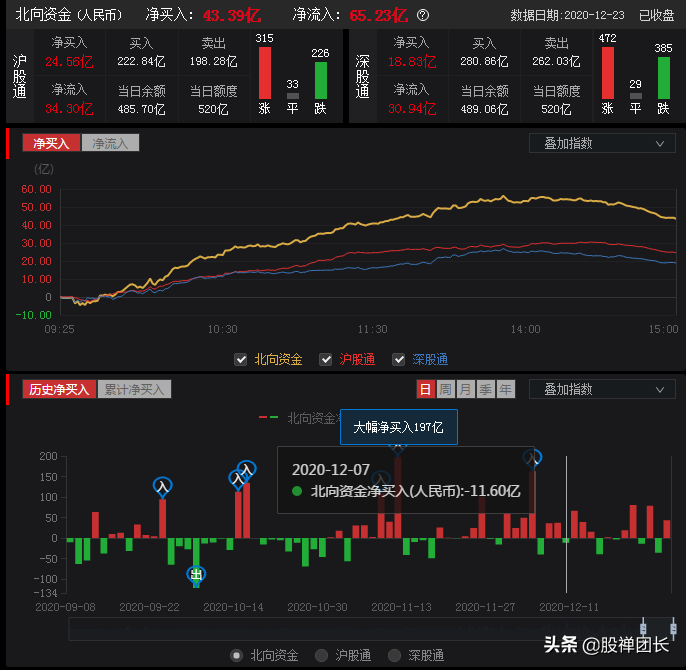Choose the 年 yearly period button
686x670 pixels.
(x=506, y=389)
